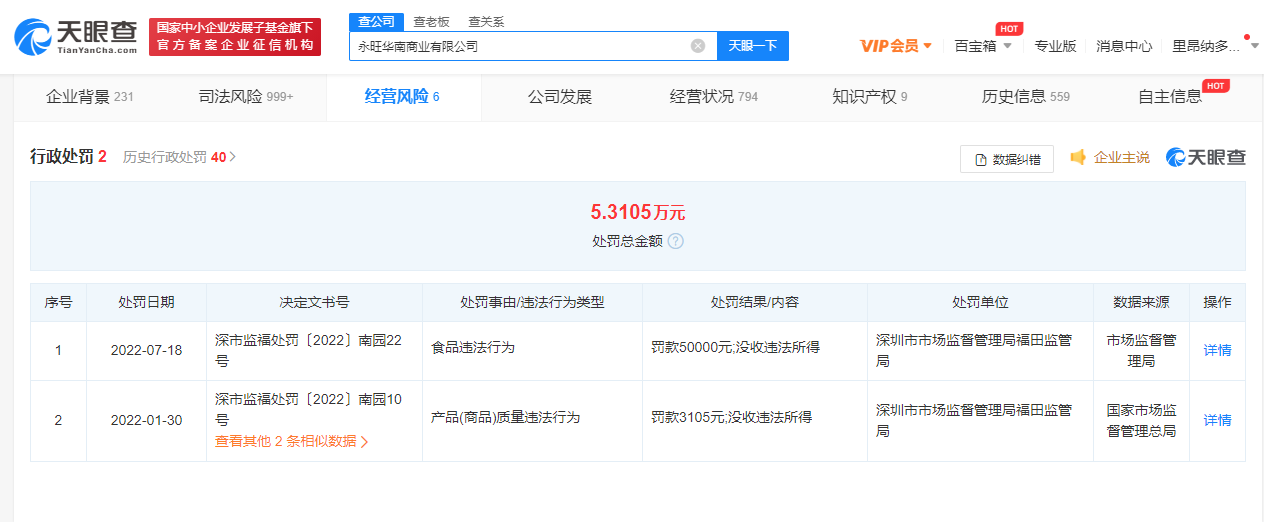Click the 处罚结果/内容 column header
This screenshot has height=522, width=1264.
pos(755,302)
